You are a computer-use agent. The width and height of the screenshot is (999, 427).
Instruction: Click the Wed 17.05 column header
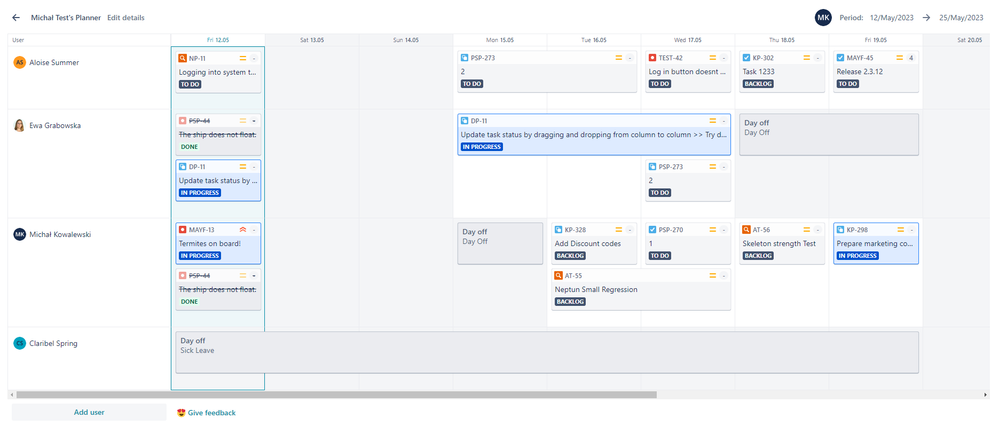[688, 40]
